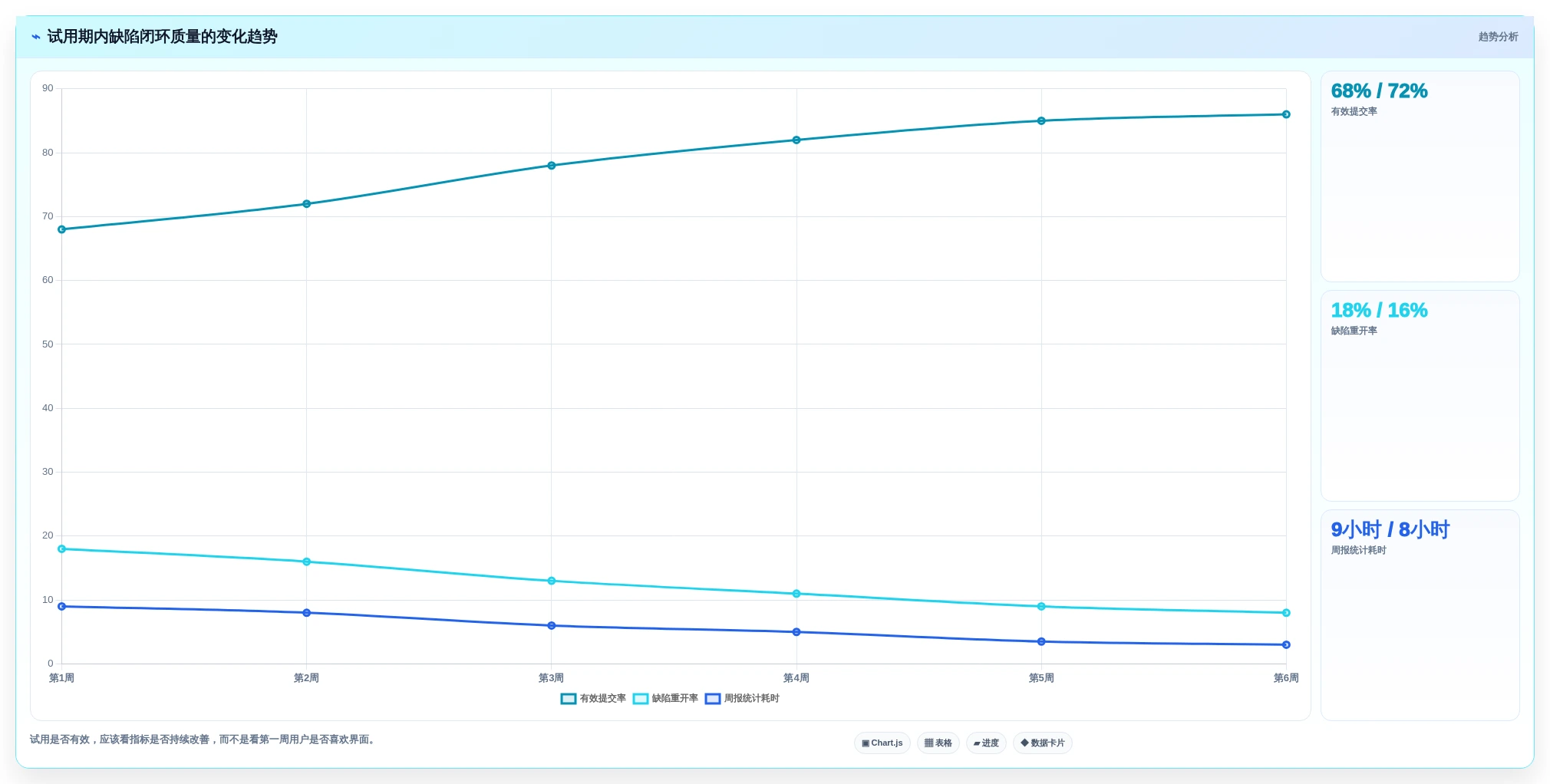This screenshot has height=784, width=1550.
Task: Click the 第3周 axis label
Action: 552,678
